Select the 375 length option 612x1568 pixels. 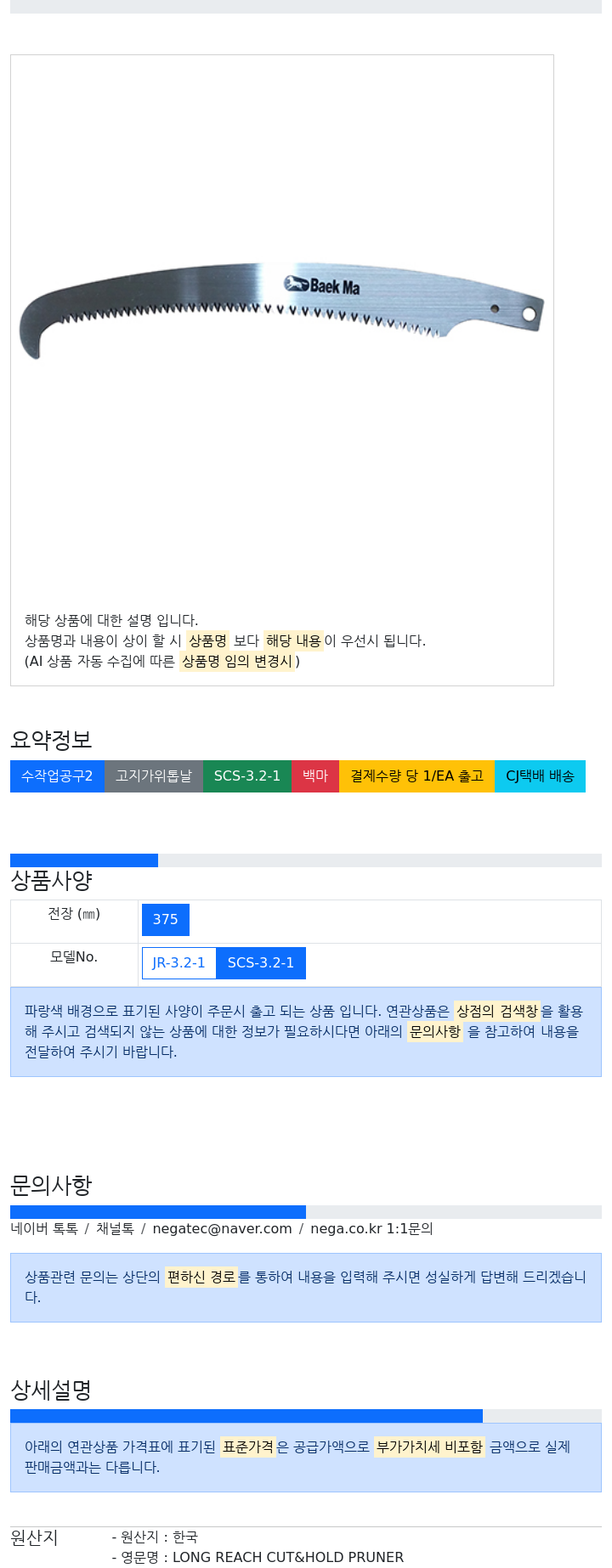(x=166, y=920)
